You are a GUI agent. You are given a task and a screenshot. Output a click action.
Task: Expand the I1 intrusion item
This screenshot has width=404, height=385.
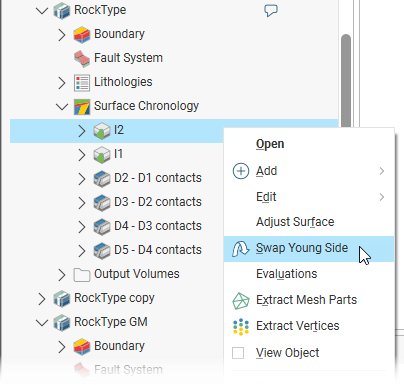[82, 155]
